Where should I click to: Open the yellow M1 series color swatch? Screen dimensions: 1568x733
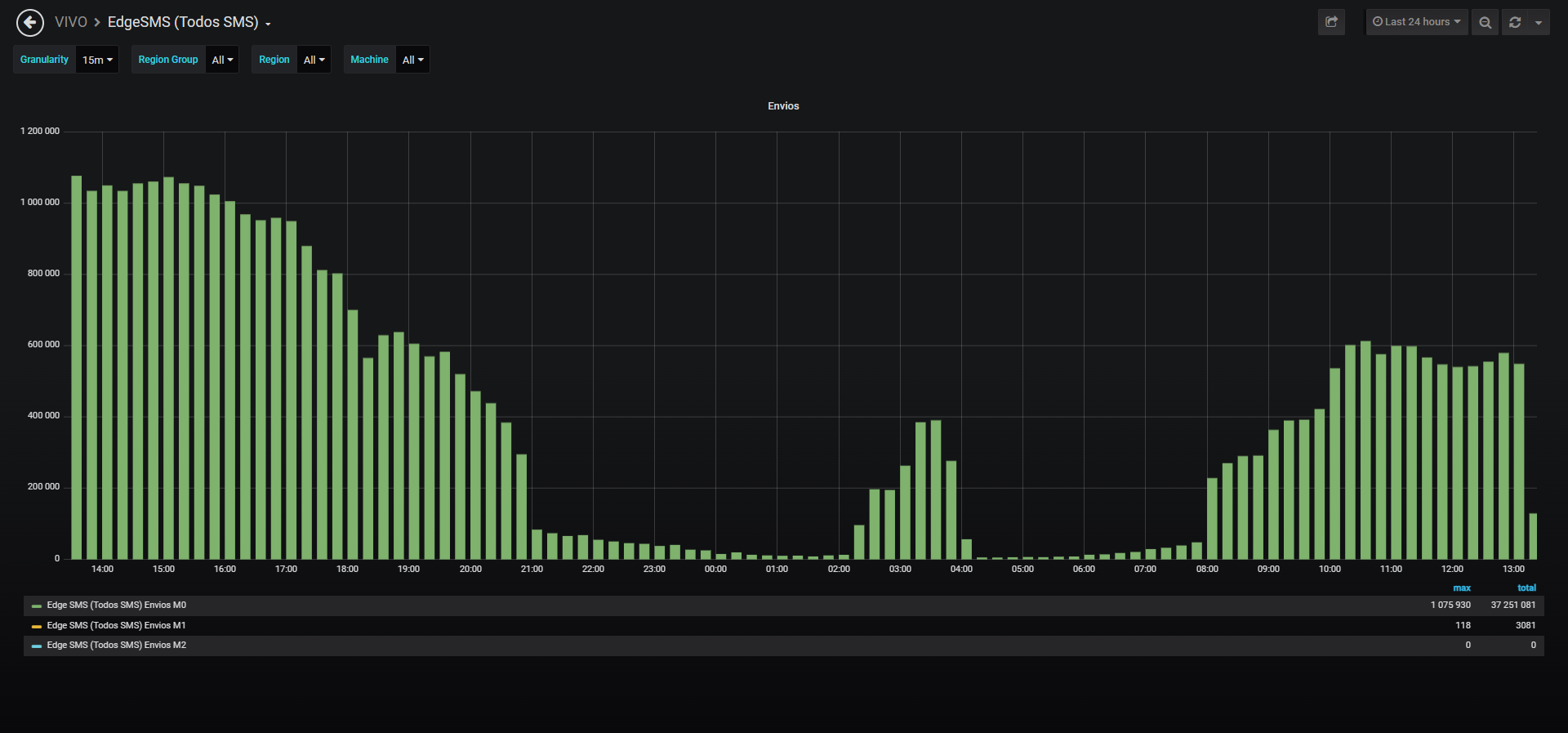click(37, 626)
